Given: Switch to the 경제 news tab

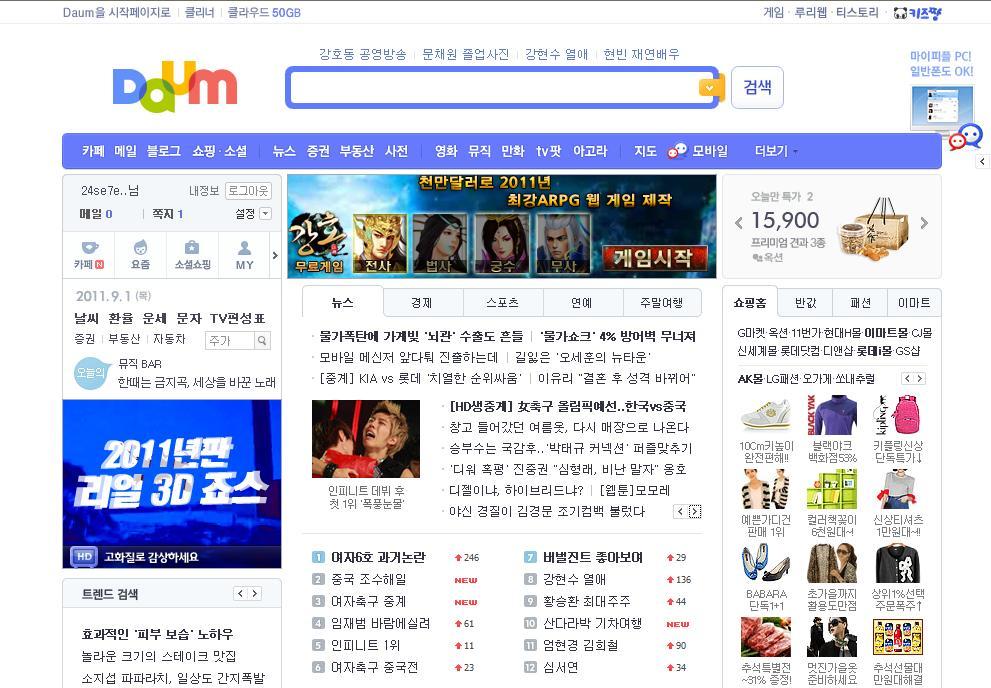Looking at the screenshot, I should [422, 303].
